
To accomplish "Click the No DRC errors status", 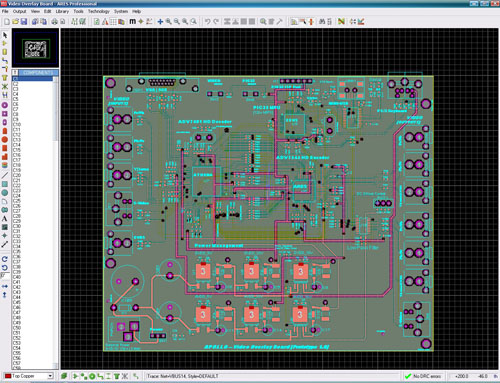I will [423, 376].
